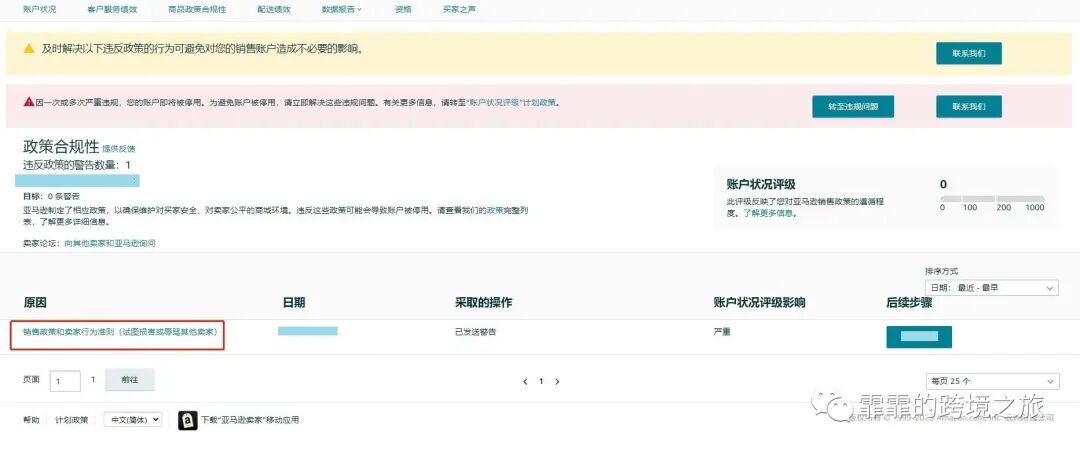Click the 严重 impact cell text

pyautogui.click(x=722, y=332)
